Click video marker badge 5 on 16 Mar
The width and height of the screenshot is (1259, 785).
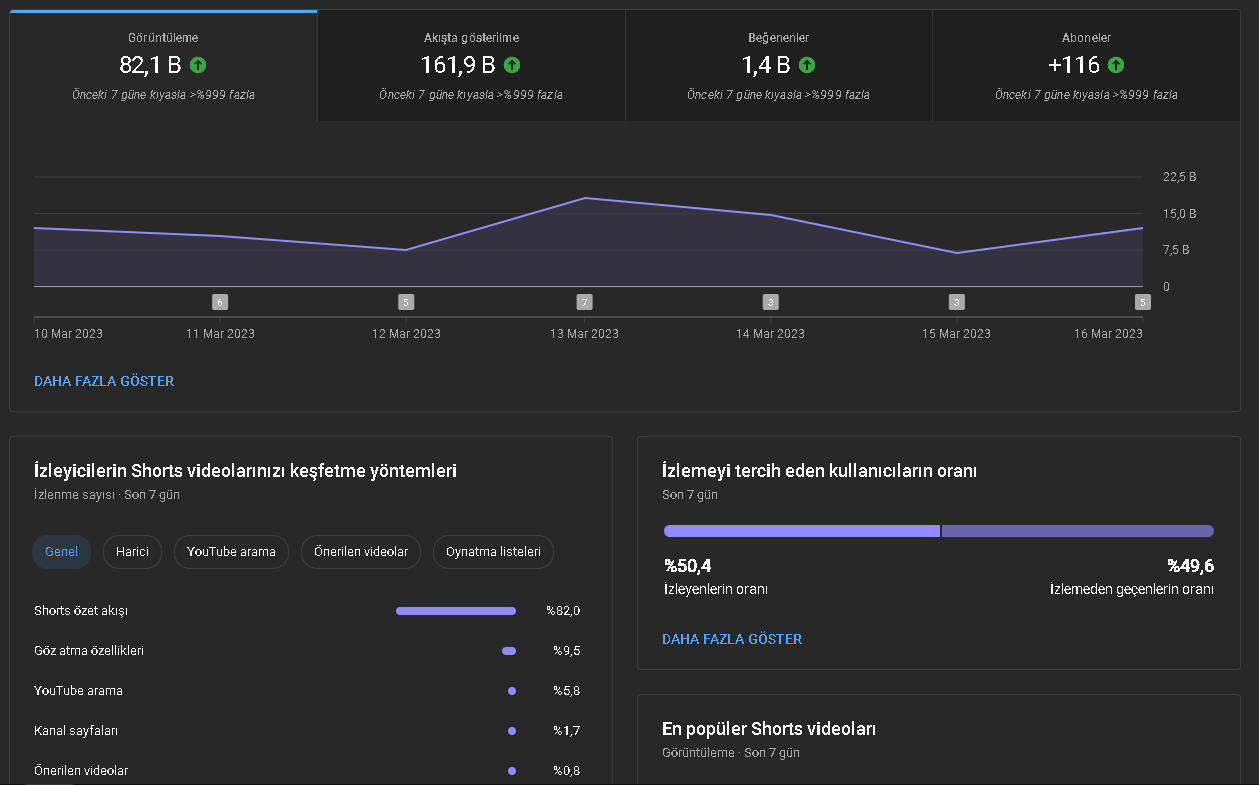1142,302
